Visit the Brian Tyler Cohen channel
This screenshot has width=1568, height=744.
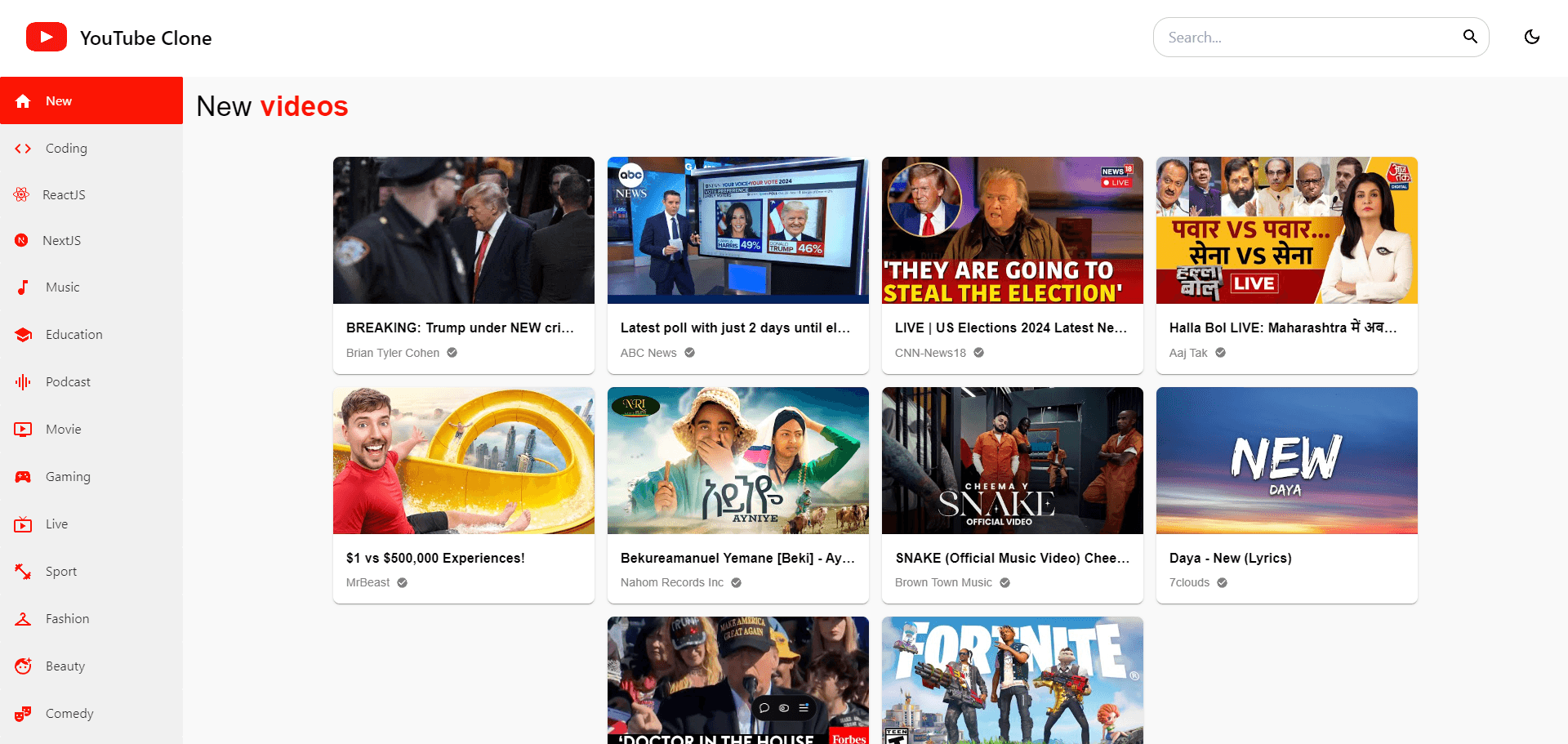pyautogui.click(x=393, y=353)
